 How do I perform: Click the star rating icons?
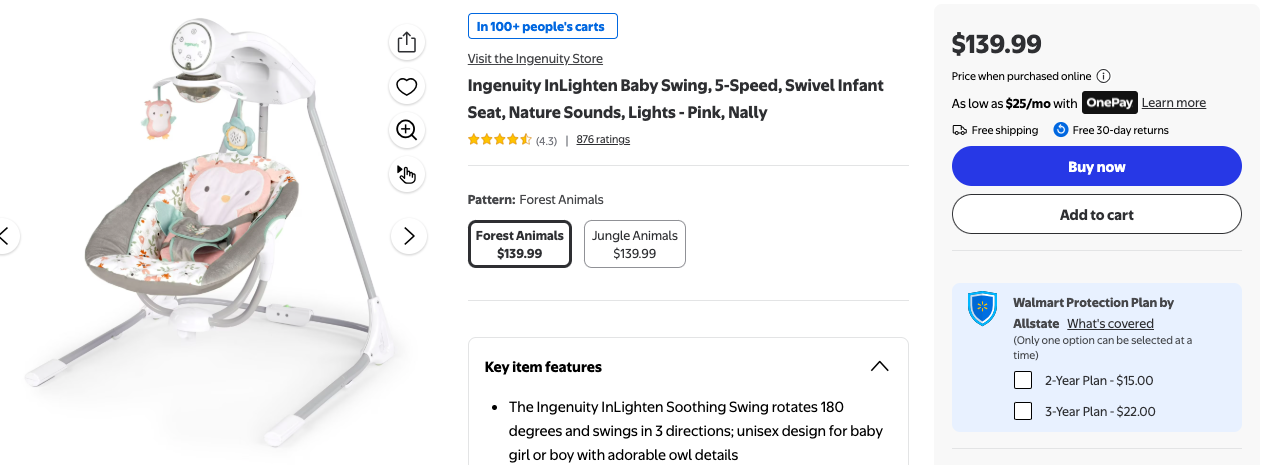pyautogui.click(x=499, y=140)
